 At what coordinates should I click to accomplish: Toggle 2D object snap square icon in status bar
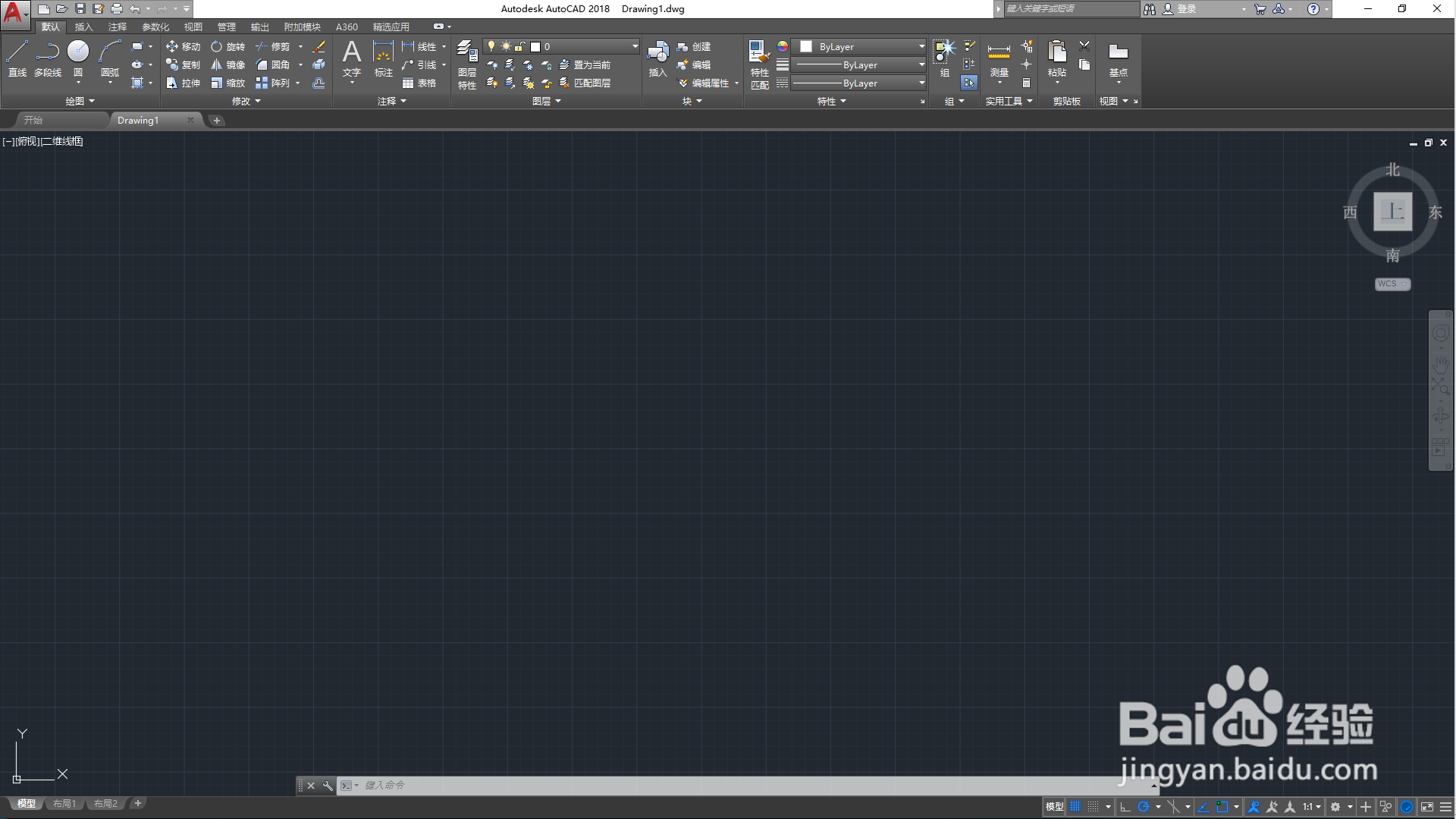(x=1222, y=807)
